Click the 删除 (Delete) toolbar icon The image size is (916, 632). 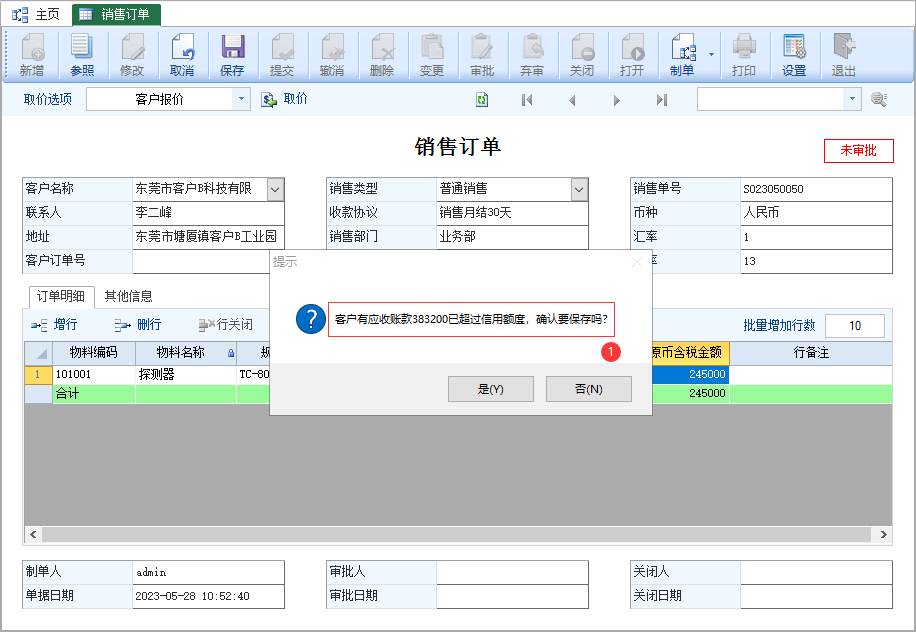(x=382, y=55)
